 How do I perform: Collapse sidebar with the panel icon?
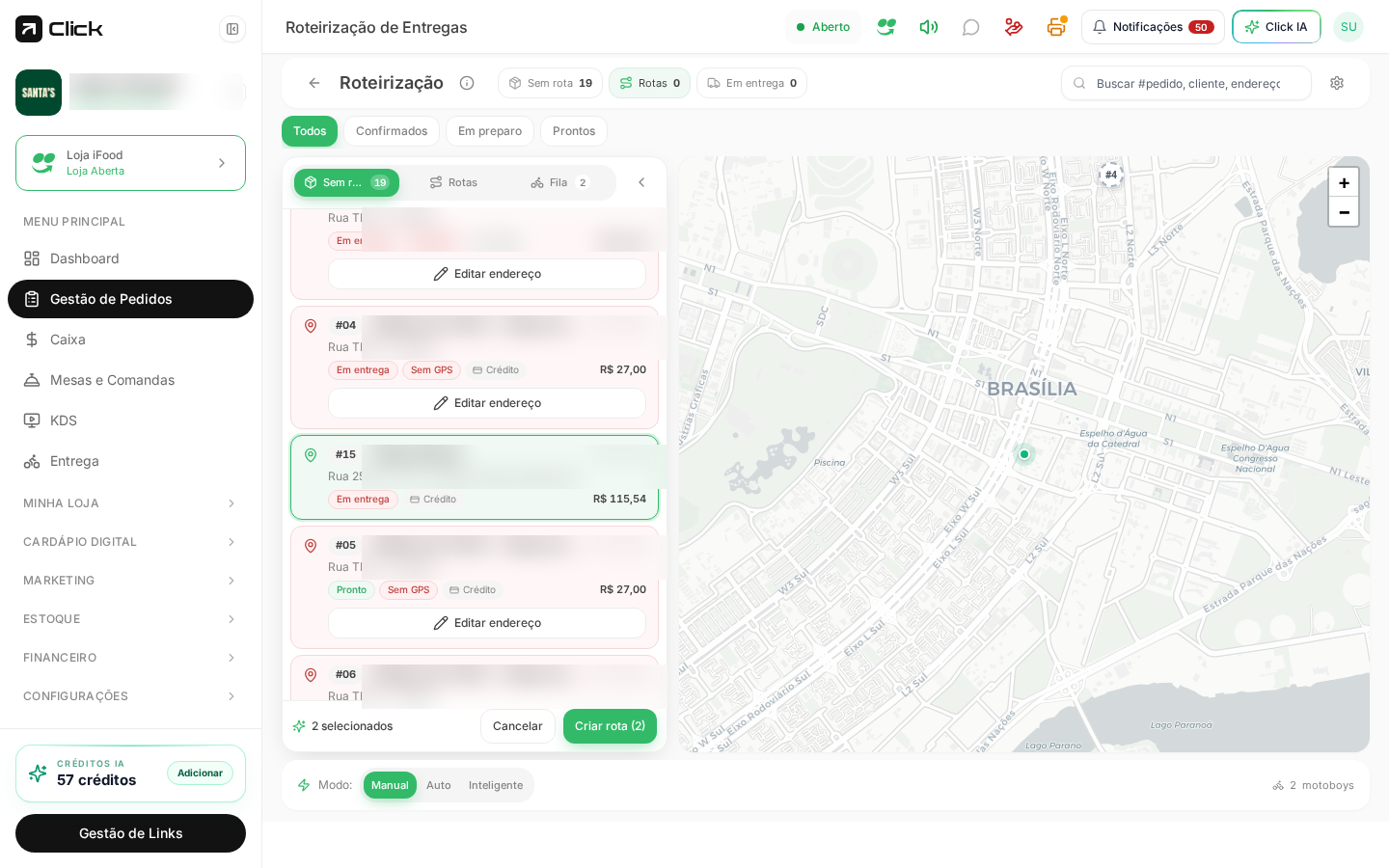[232, 29]
